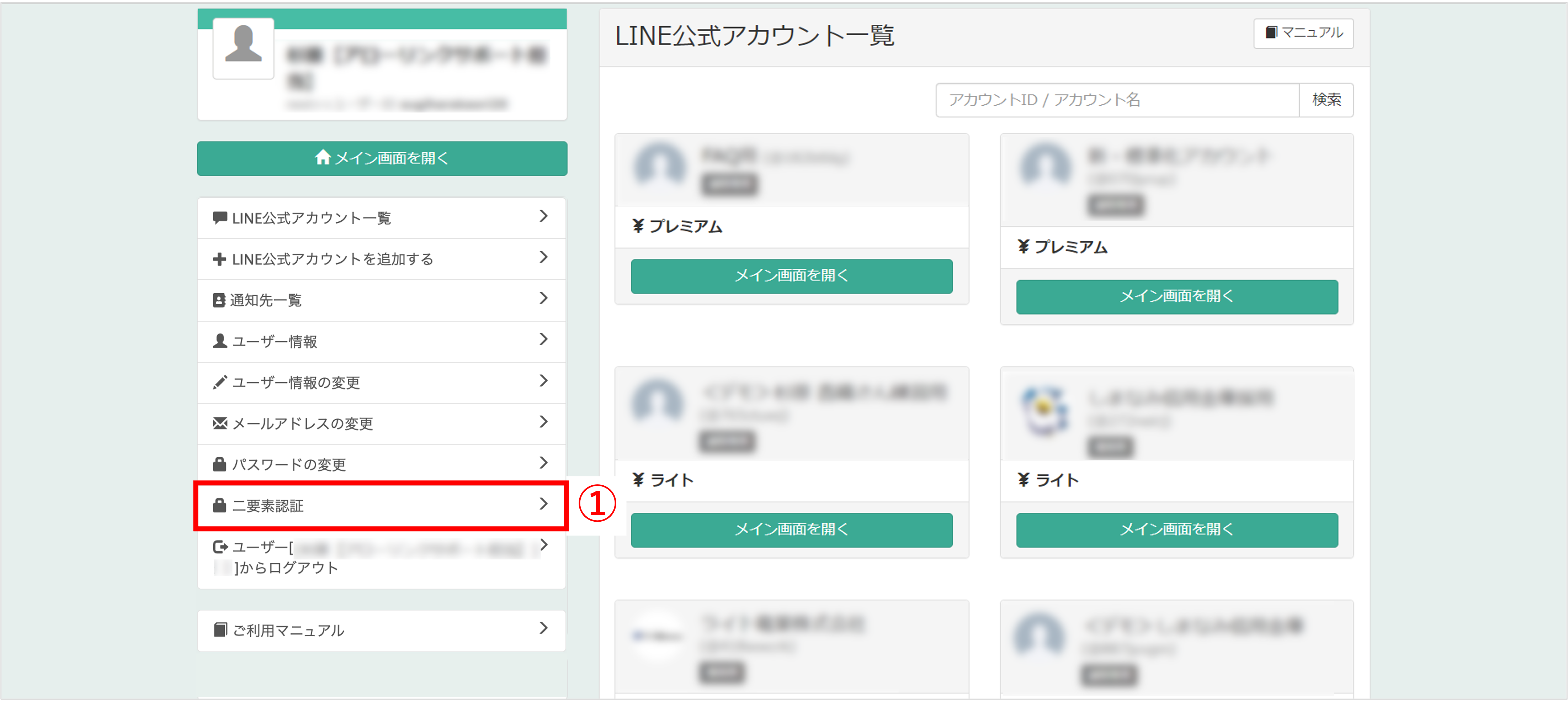
Task: Click the lock icon beside パスワードの変更
Action: pos(220,464)
